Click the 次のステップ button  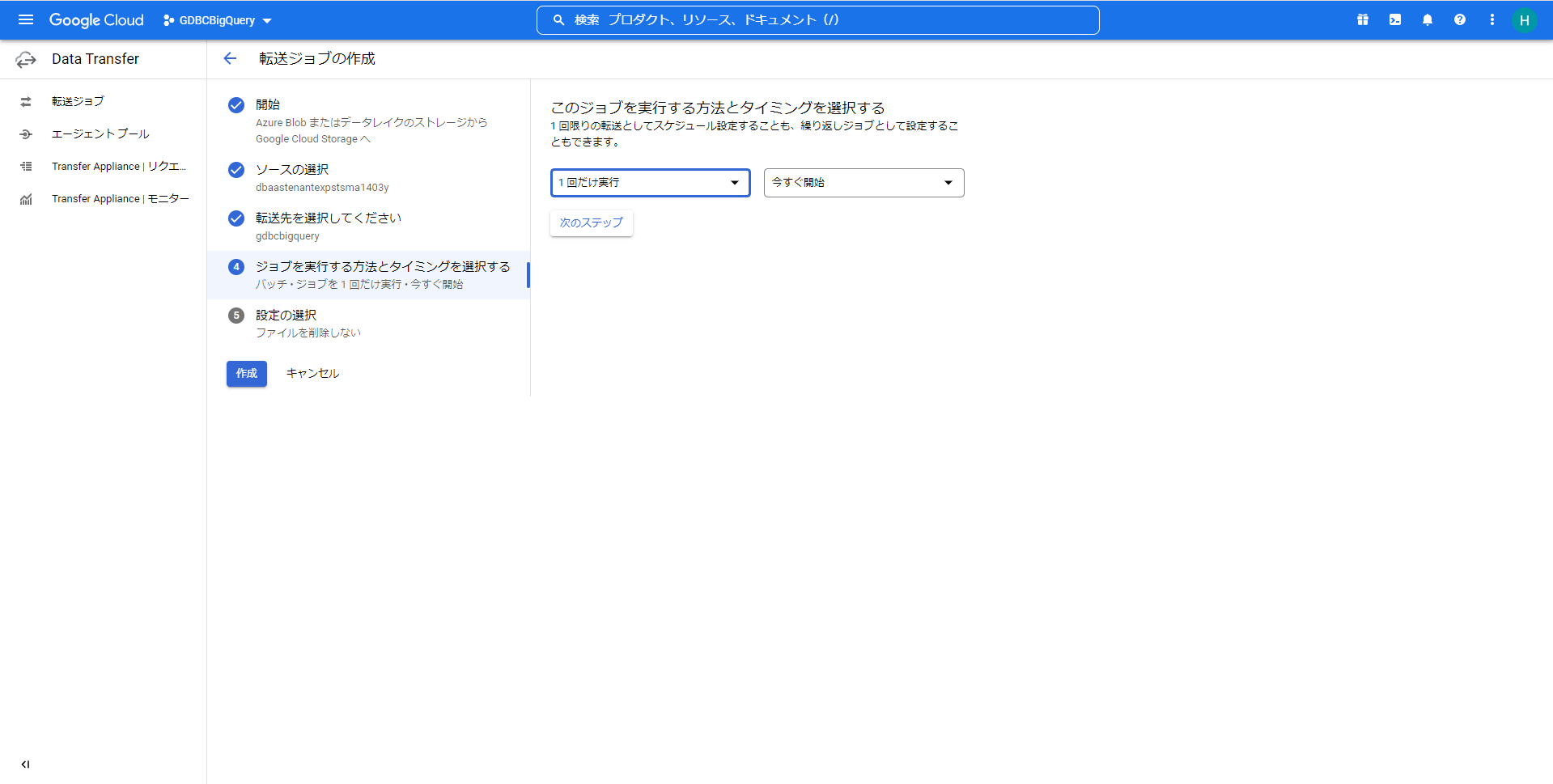(x=592, y=222)
